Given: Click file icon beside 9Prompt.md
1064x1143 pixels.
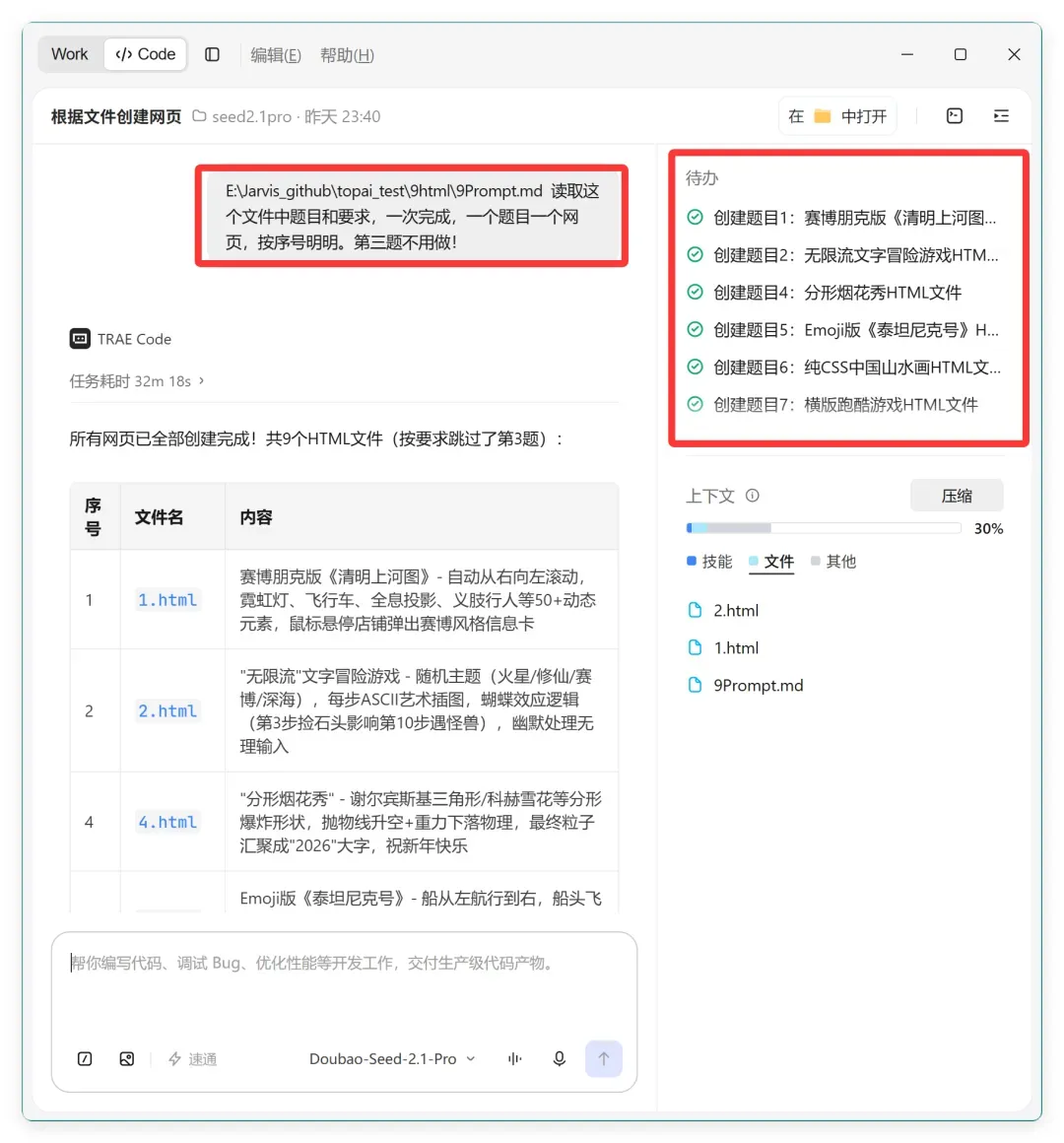Looking at the screenshot, I should pyautogui.click(x=695, y=685).
